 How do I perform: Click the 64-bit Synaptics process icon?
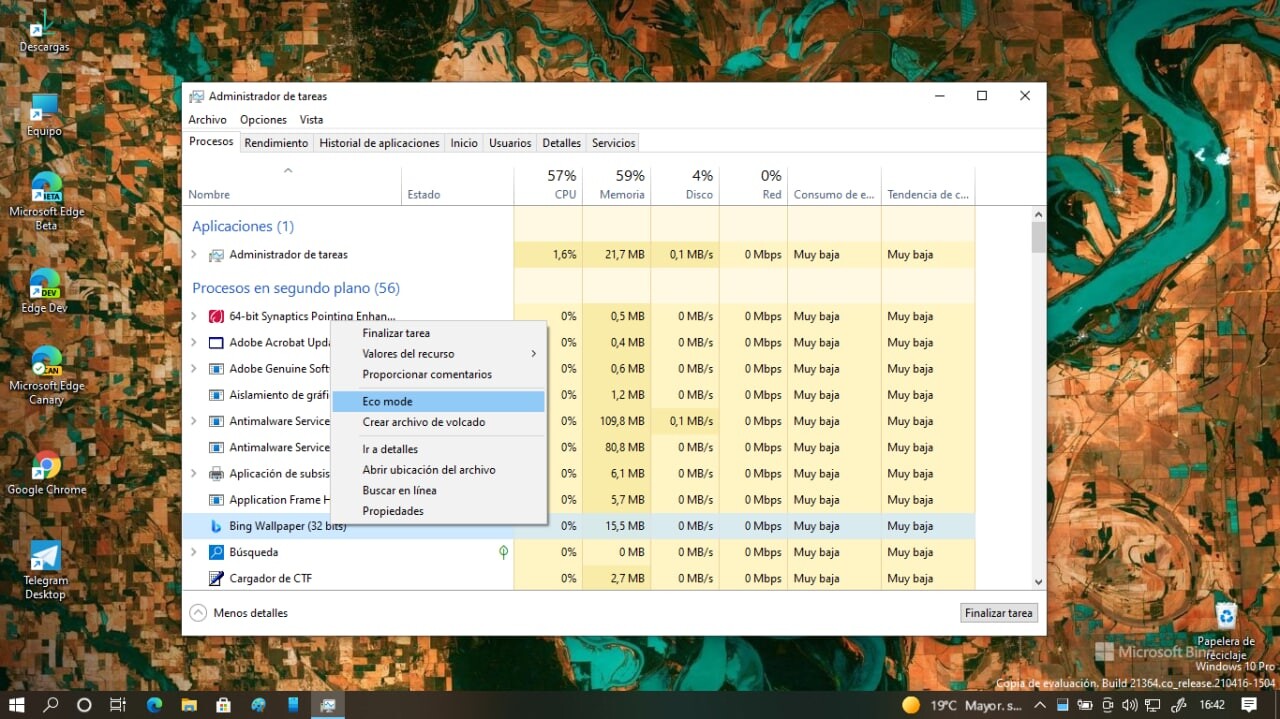pyautogui.click(x=215, y=316)
